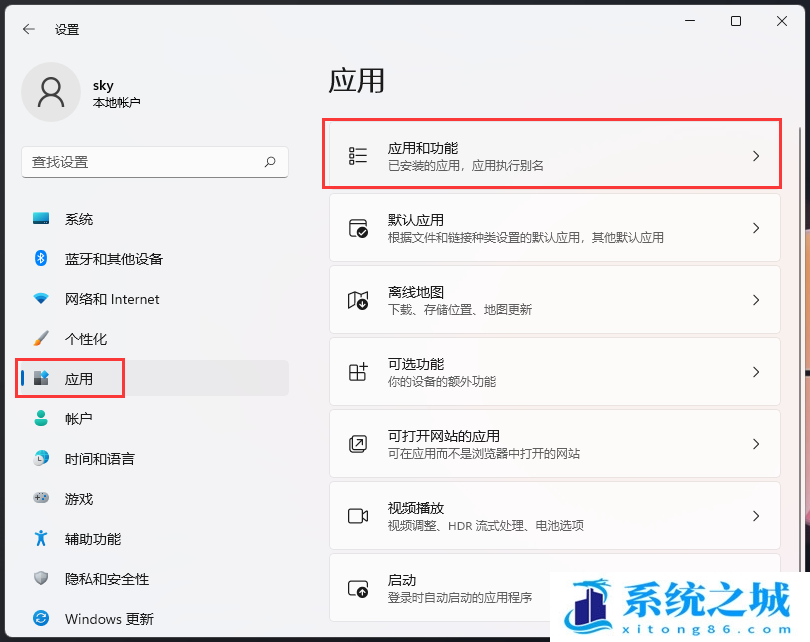Click 登录时自动启动的应用程序 description
Screen dimensions: 810x642
[x=460, y=598]
